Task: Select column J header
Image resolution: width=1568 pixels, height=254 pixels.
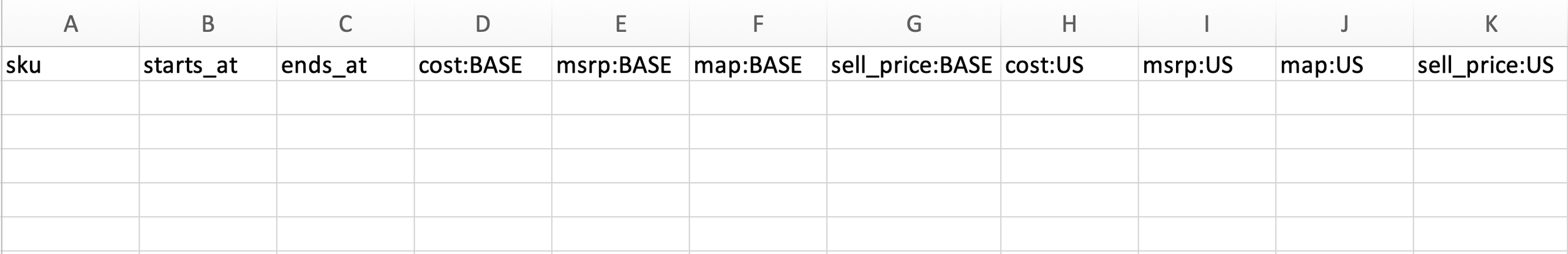Action: click(1344, 24)
